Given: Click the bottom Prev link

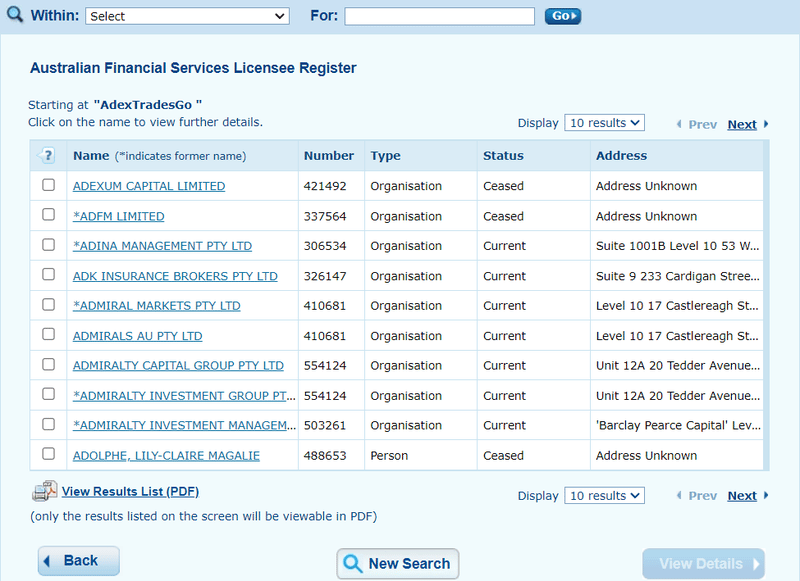Looking at the screenshot, I should [x=702, y=496].
